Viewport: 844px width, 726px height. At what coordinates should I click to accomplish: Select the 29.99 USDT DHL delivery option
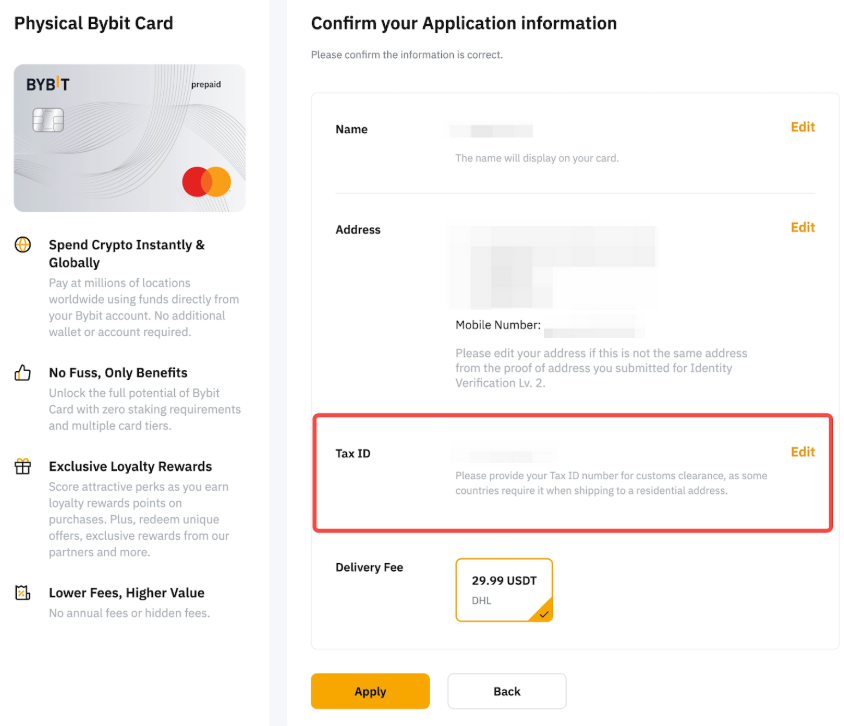(504, 590)
